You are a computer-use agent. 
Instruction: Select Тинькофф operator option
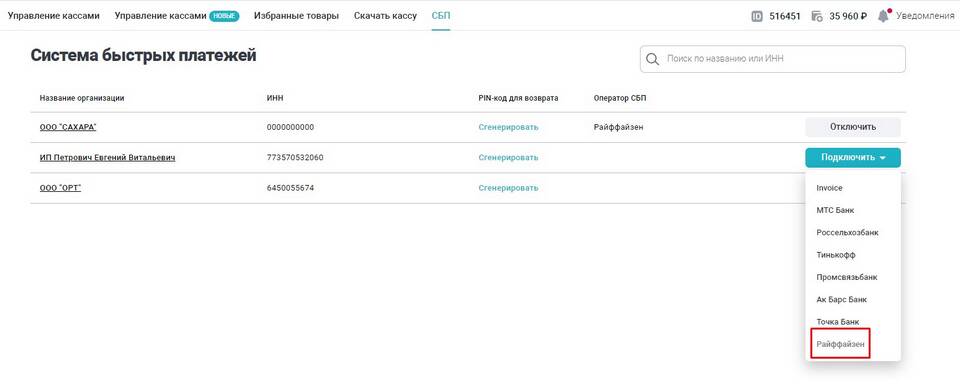pos(836,255)
